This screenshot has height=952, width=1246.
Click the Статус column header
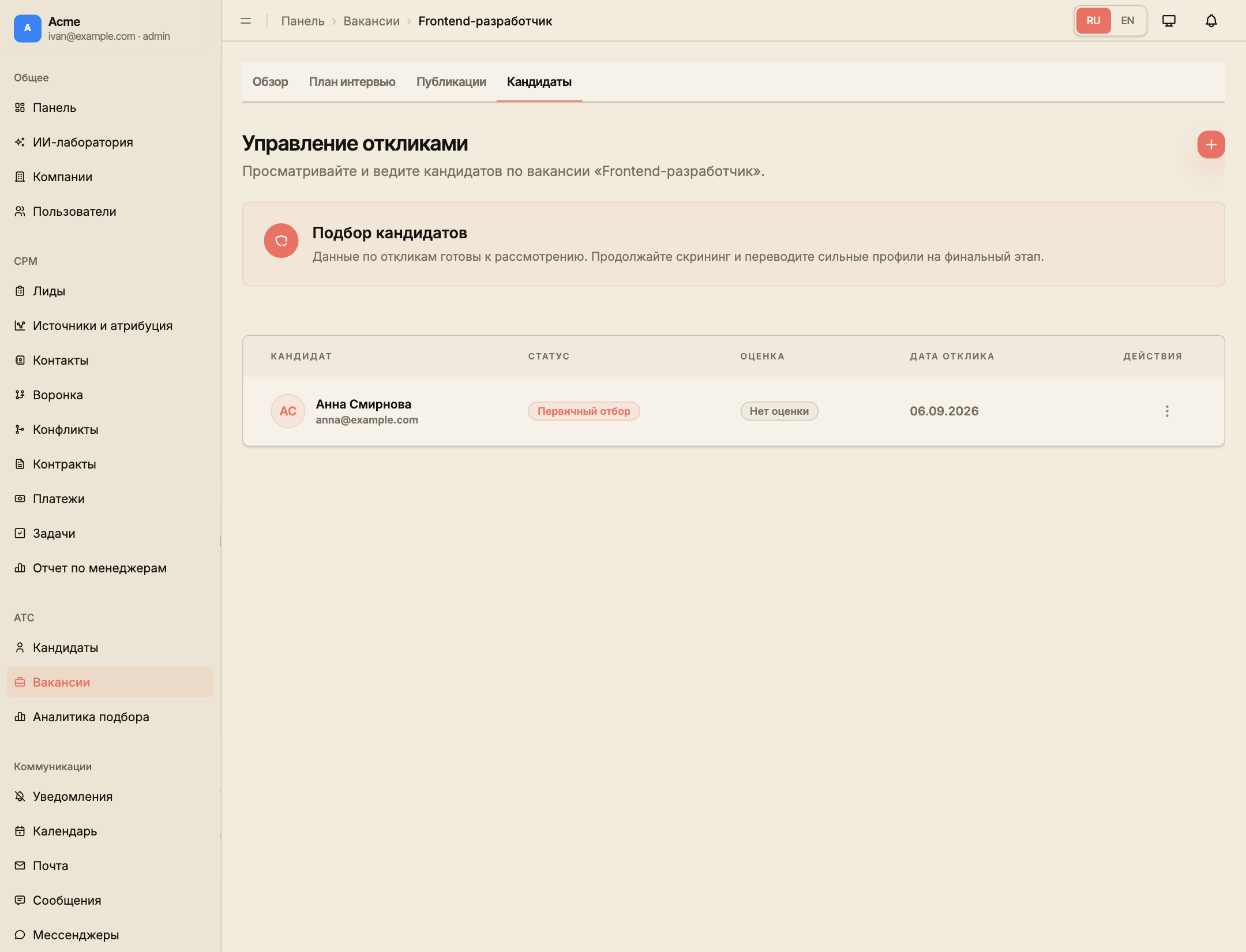[549, 356]
